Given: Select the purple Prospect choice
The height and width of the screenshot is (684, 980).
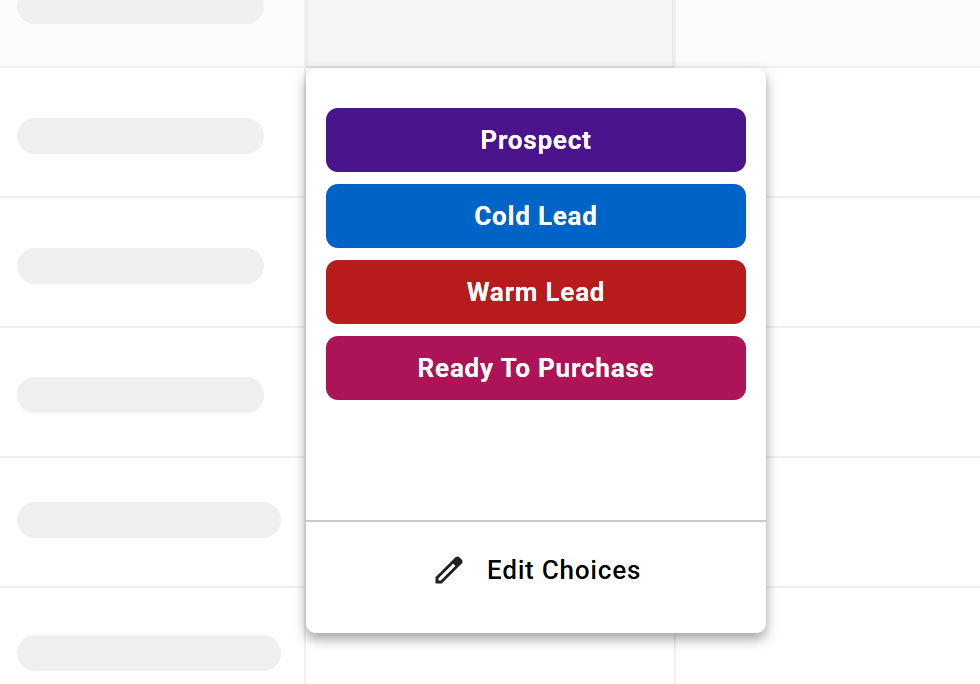Looking at the screenshot, I should [x=535, y=140].
